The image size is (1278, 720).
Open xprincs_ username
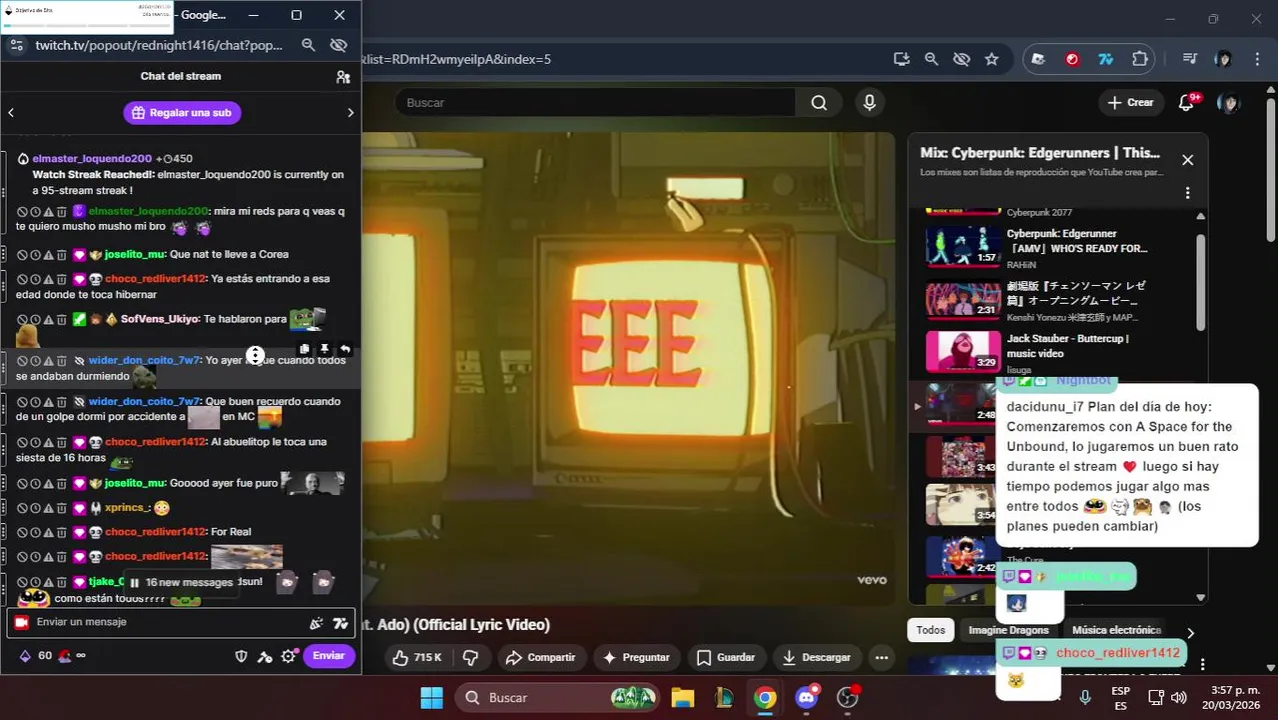[x=127, y=508]
